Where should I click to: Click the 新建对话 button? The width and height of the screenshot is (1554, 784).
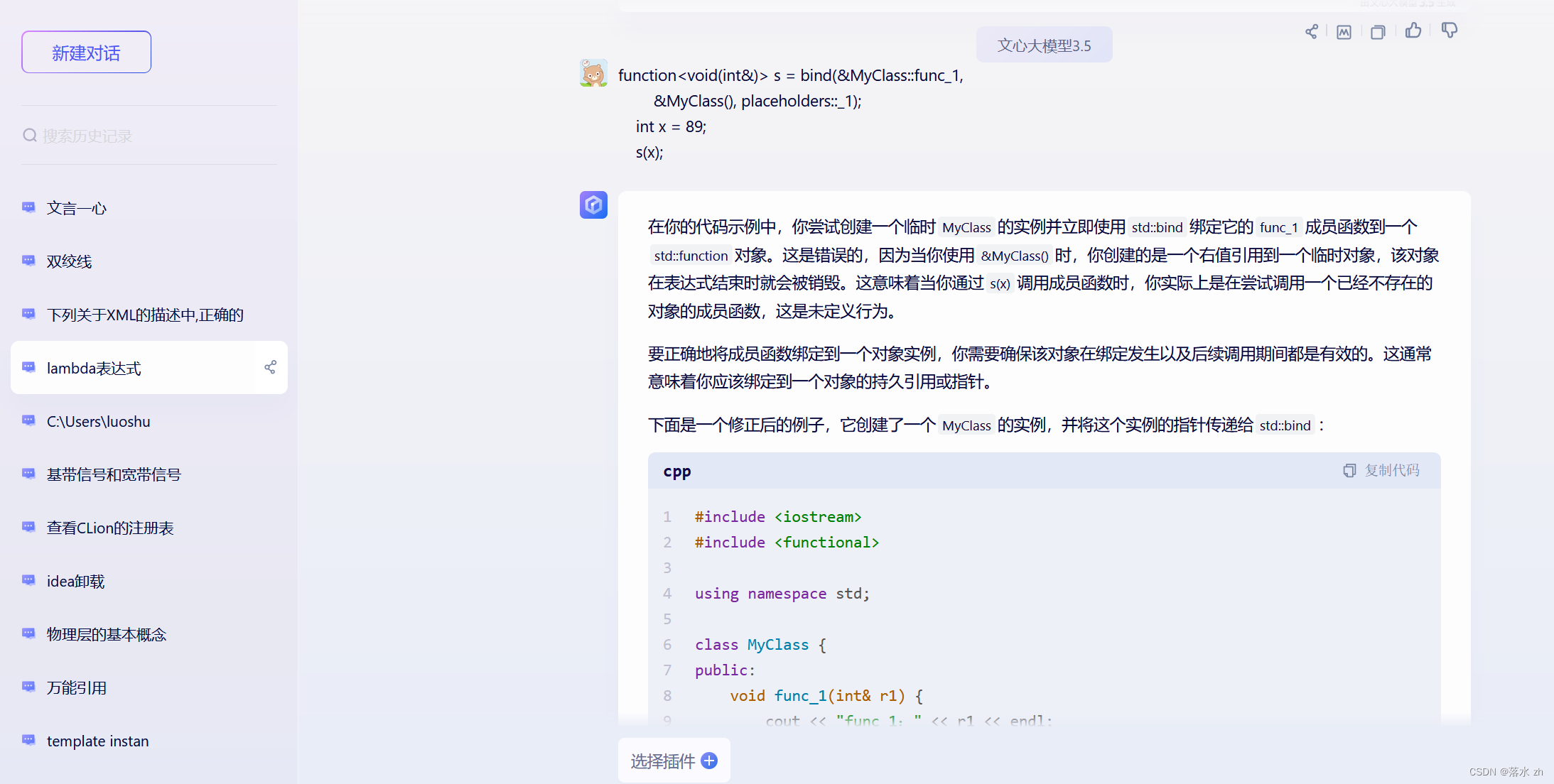[x=86, y=52]
